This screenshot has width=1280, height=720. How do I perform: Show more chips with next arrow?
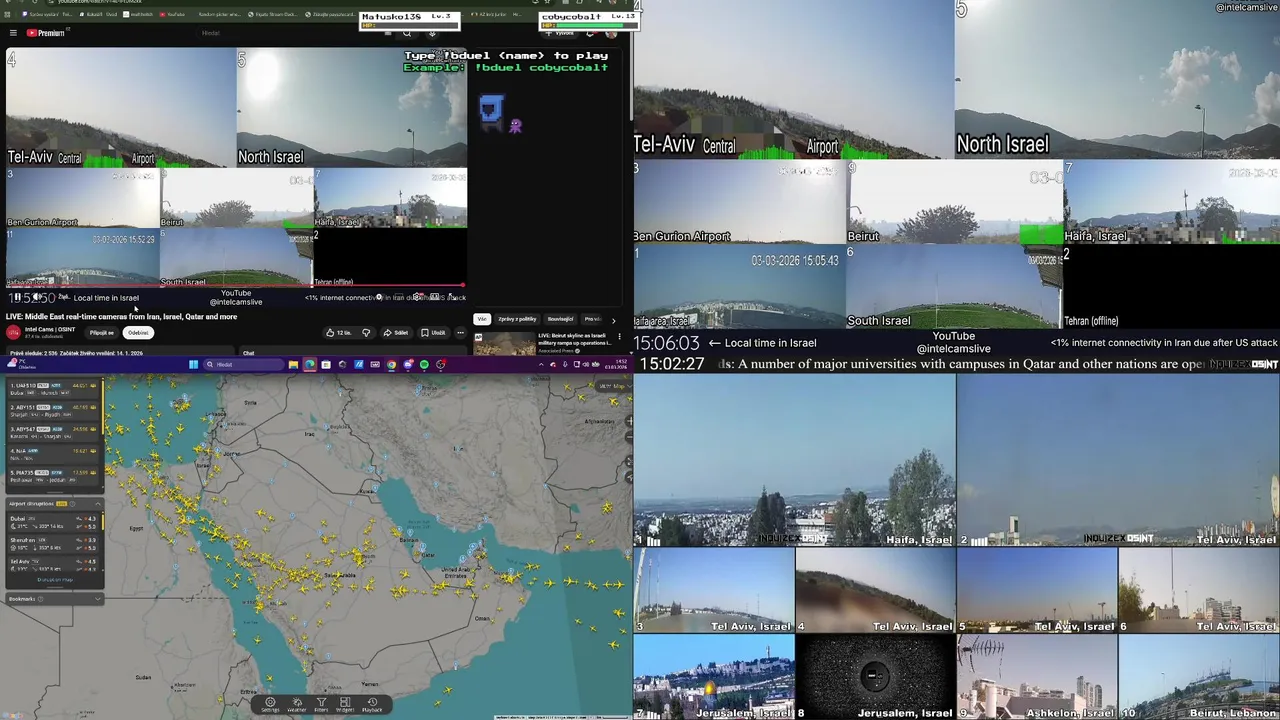point(614,320)
